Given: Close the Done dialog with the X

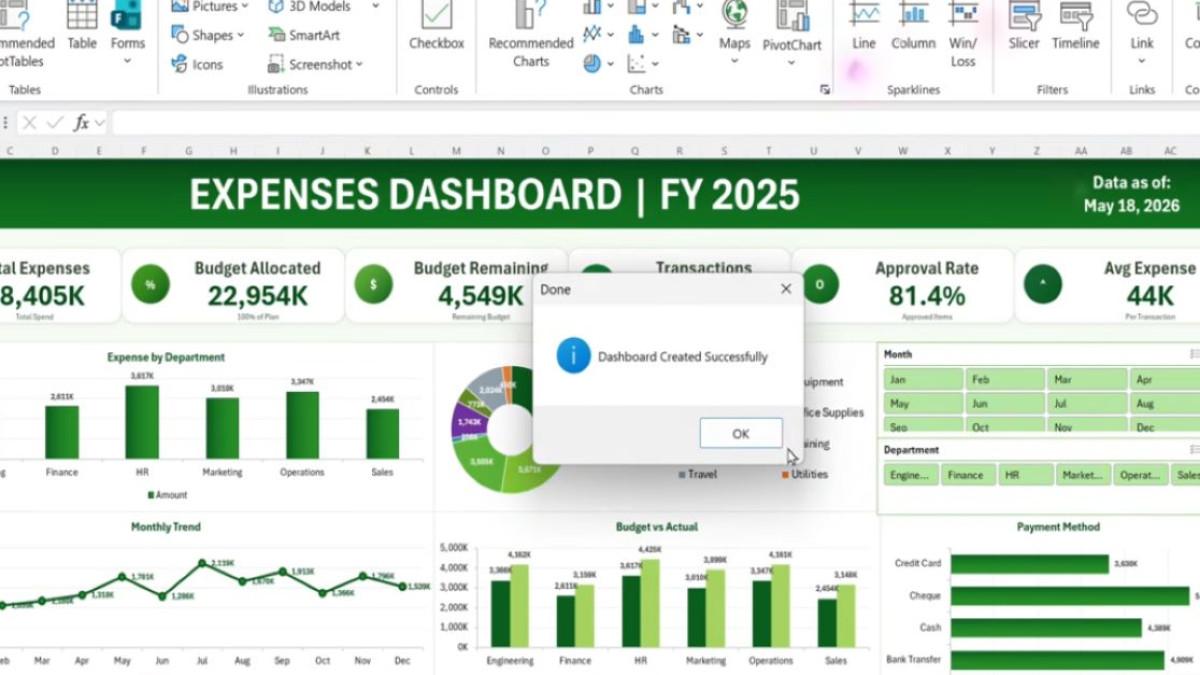Looking at the screenshot, I should pyautogui.click(x=786, y=289).
